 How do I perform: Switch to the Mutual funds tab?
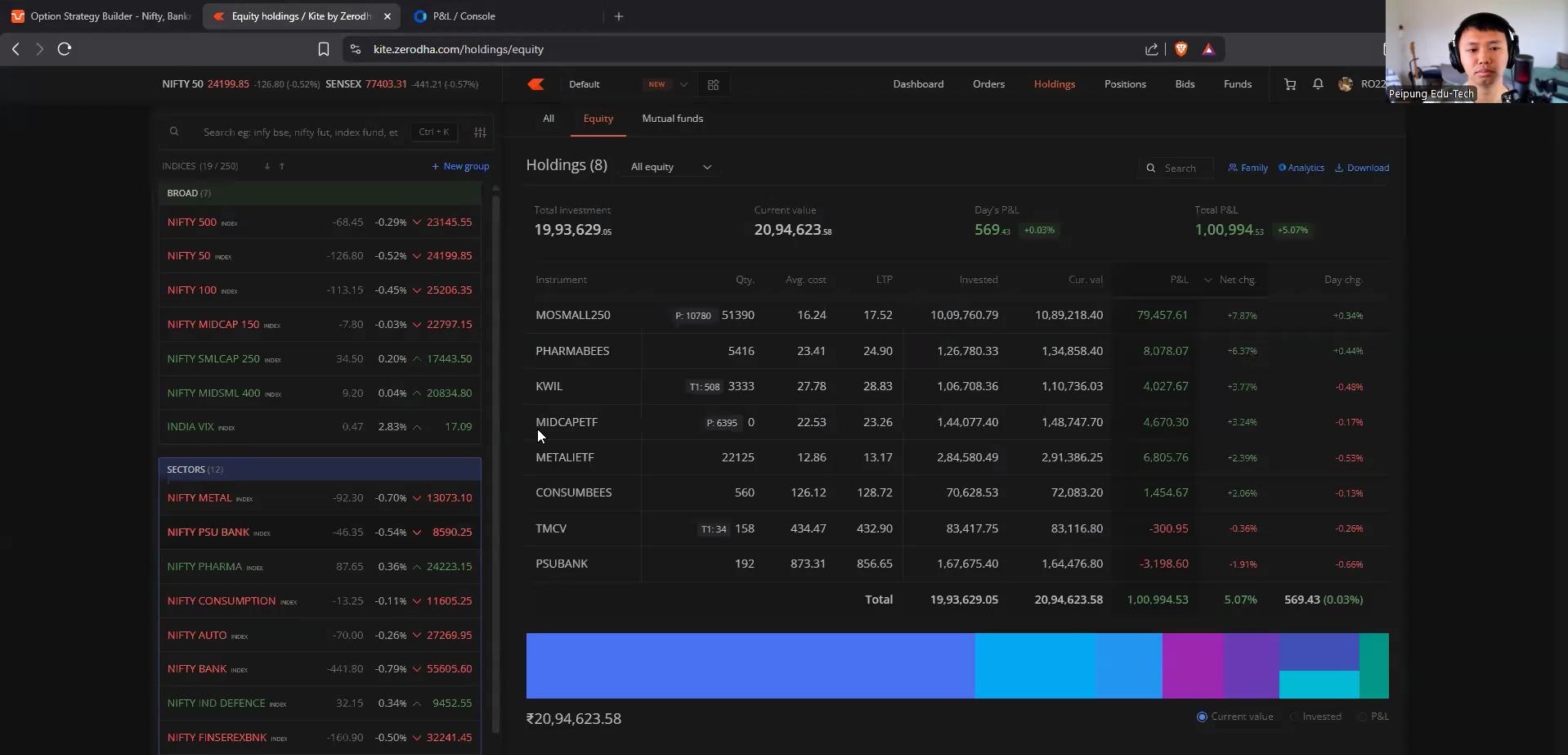[672, 119]
